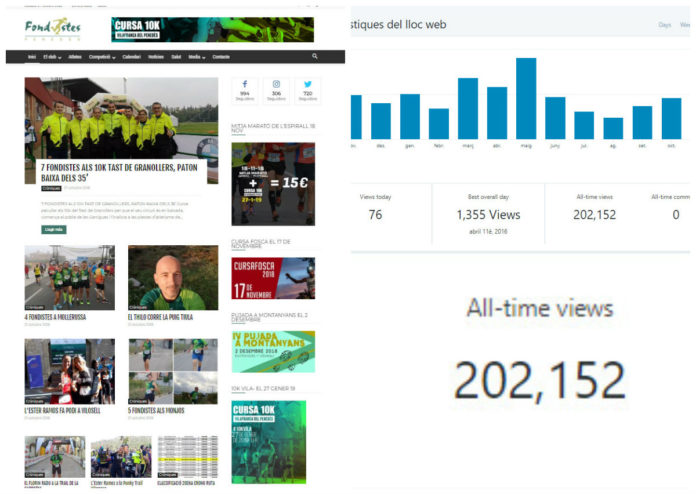Image resolution: width=696 pixels, height=494 pixels.
Task: Click the search magnifier icon in navbar
Action: click(x=315, y=57)
